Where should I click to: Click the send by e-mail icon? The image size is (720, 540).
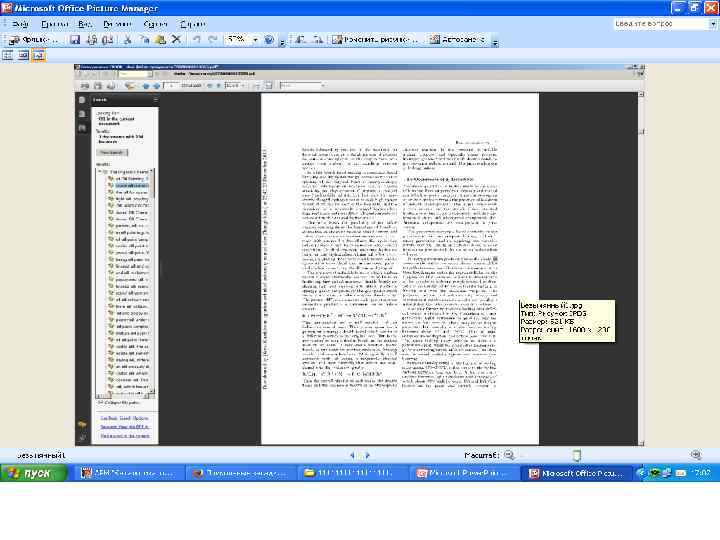tap(108, 40)
